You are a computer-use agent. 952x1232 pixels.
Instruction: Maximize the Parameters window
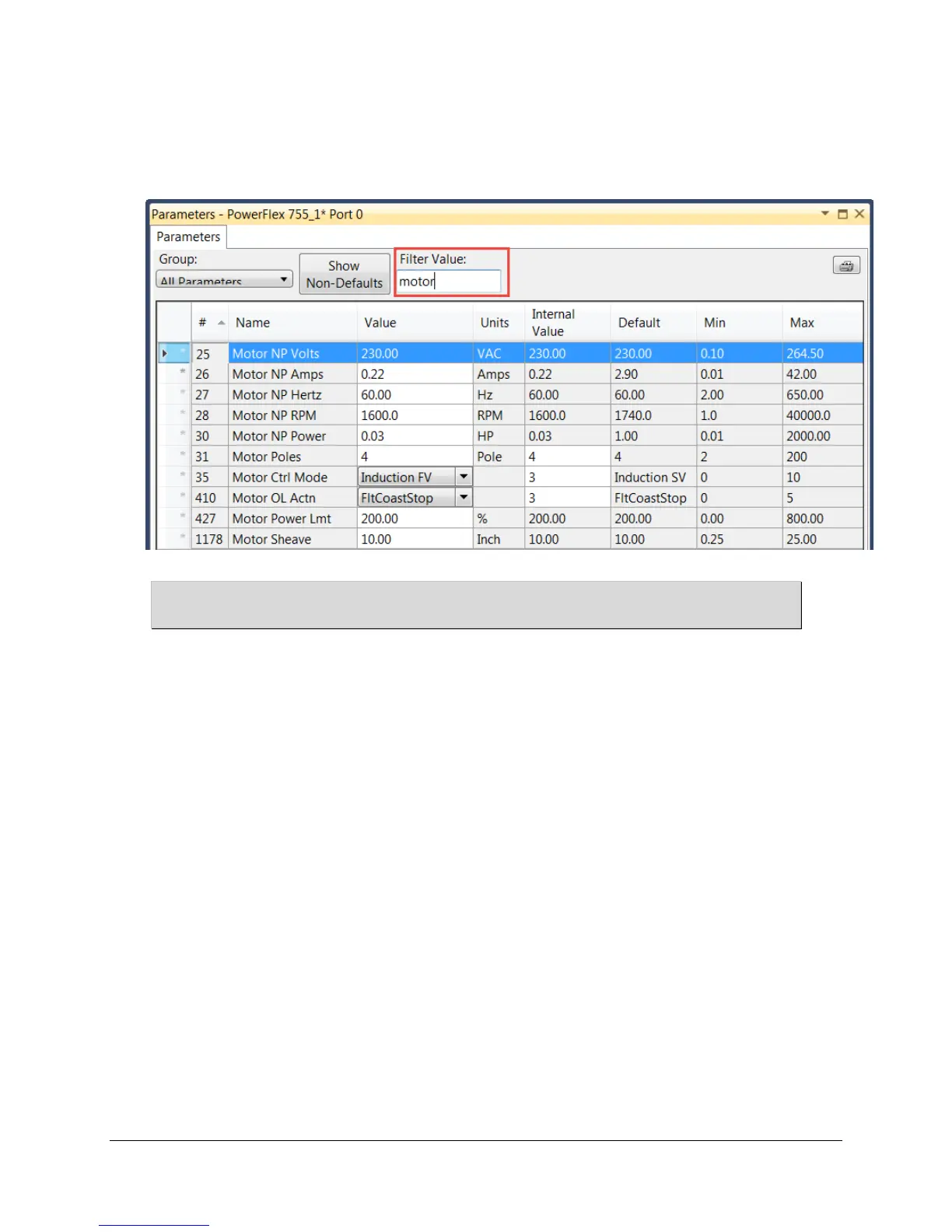(x=842, y=214)
